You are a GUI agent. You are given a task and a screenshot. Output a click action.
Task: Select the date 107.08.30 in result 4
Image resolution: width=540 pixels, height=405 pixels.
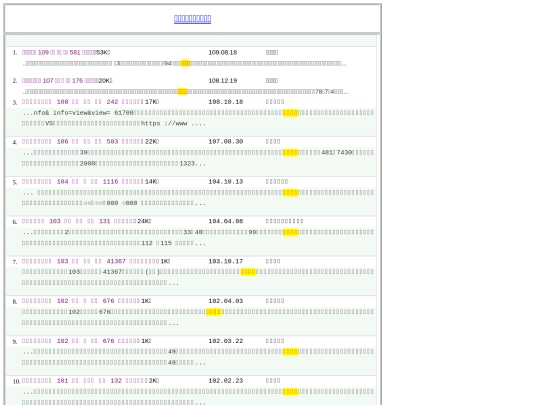[226, 142]
